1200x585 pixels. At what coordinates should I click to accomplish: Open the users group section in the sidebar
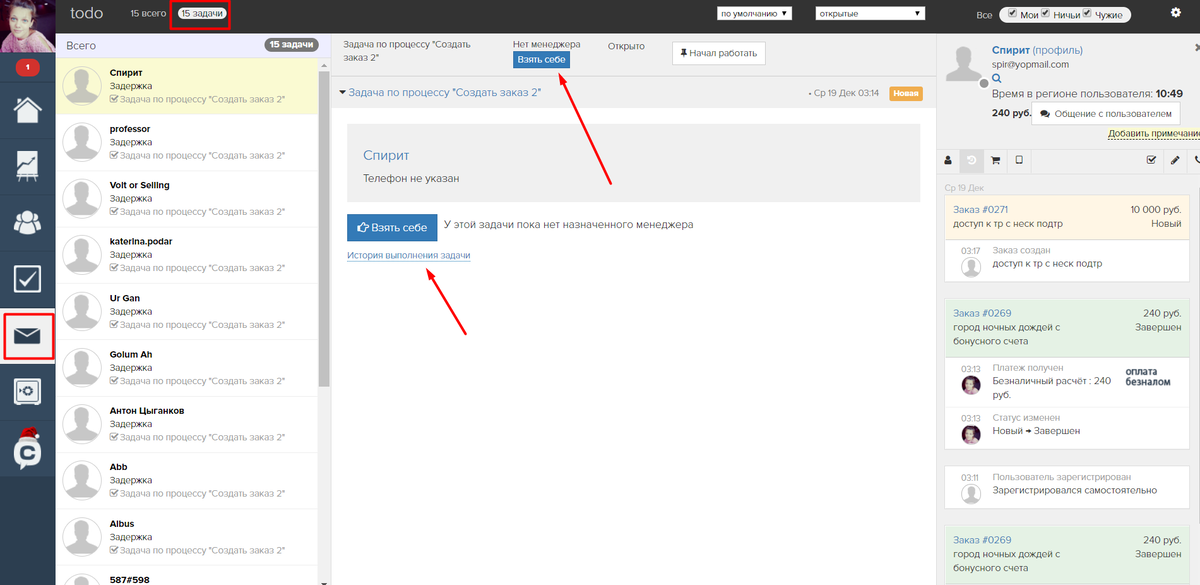pos(27,223)
